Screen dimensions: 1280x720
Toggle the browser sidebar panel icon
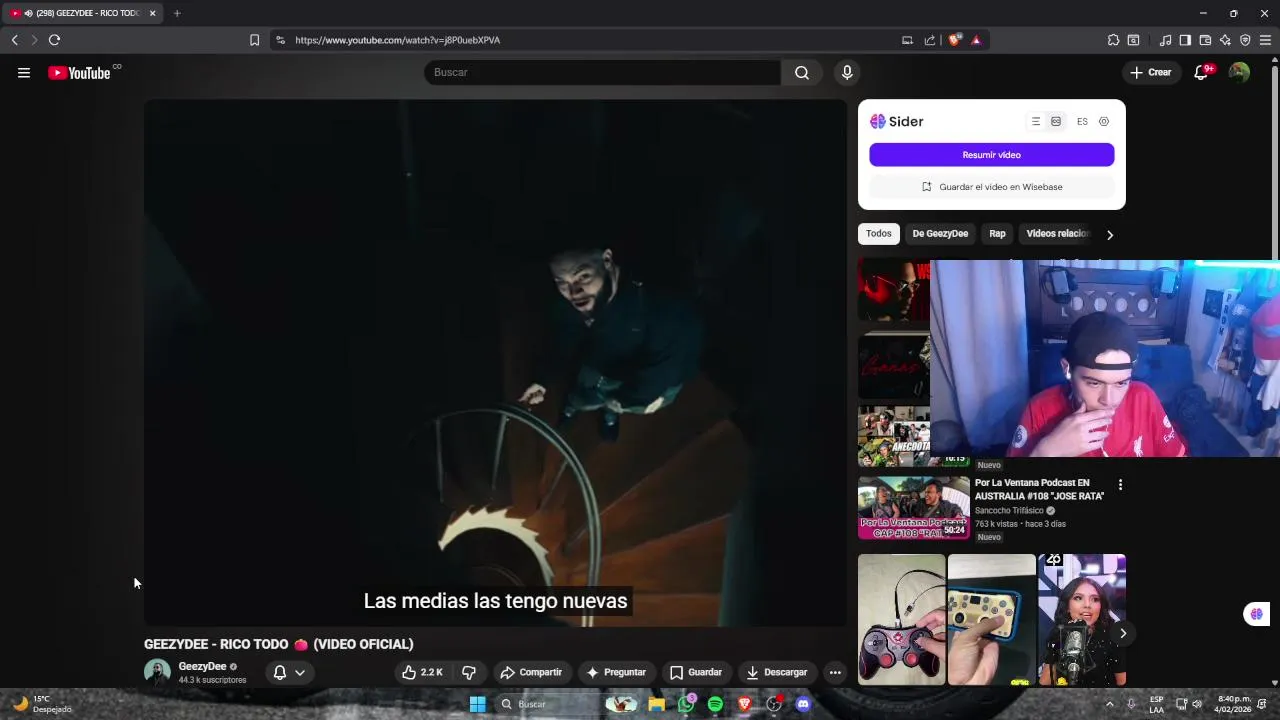point(1185,40)
